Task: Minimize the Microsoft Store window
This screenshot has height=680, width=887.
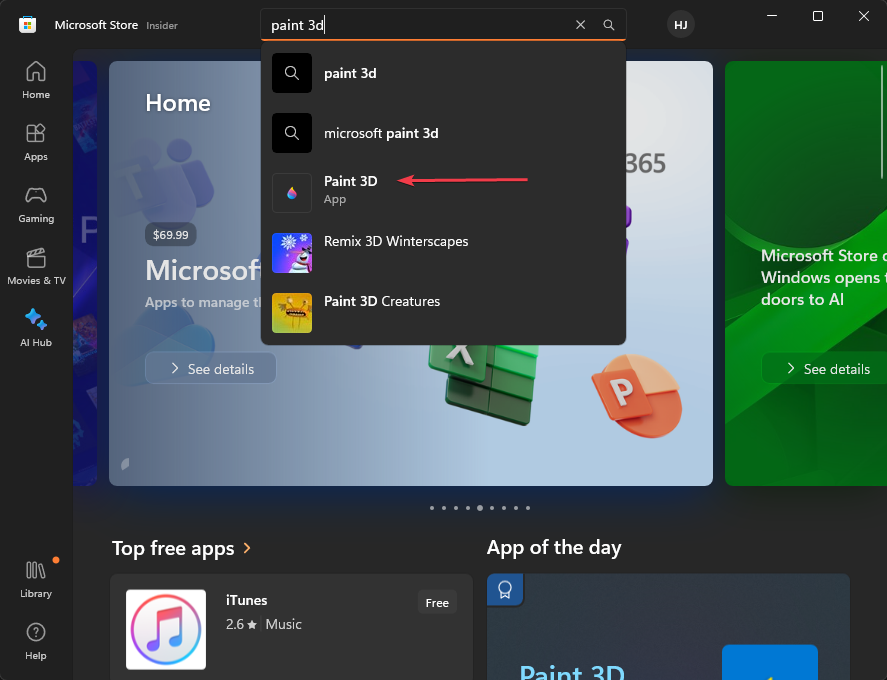Action: pos(772,16)
